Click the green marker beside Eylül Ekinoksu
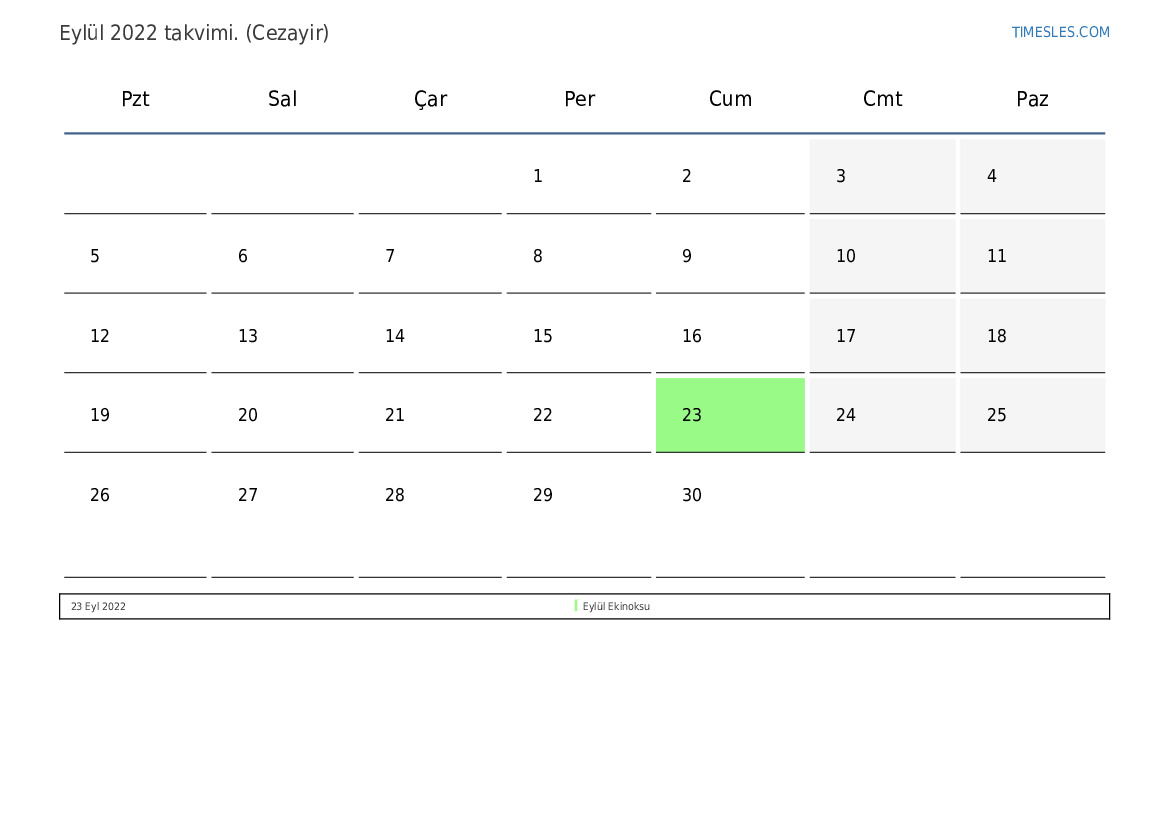Screen dimensions: 1169x827 pos(576,606)
